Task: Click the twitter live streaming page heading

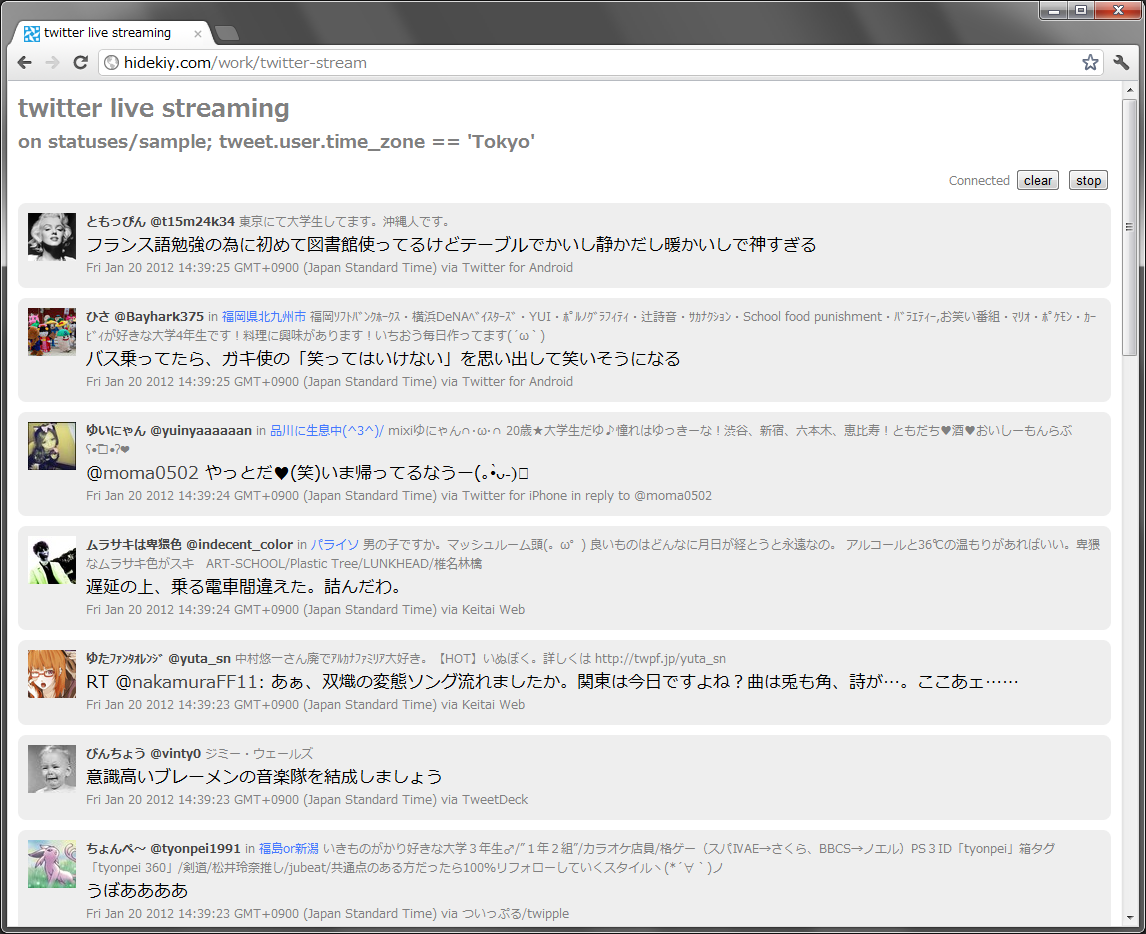Action: (x=153, y=107)
